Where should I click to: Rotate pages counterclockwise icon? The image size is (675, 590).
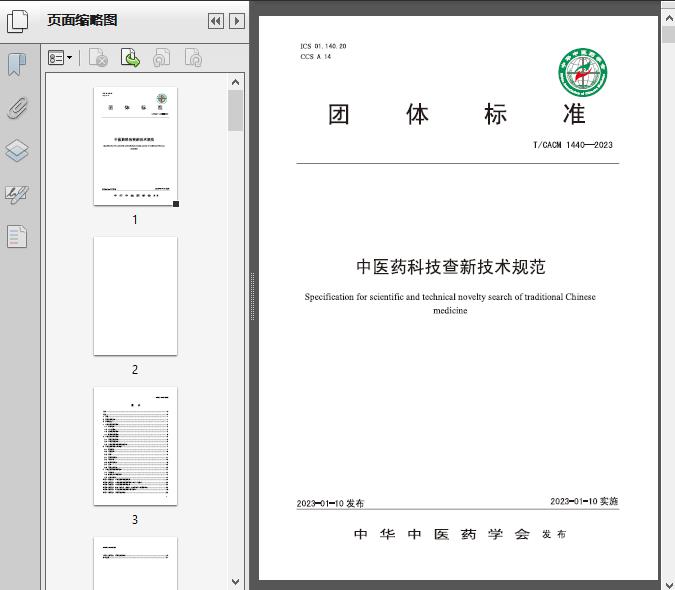click(161, 58)
